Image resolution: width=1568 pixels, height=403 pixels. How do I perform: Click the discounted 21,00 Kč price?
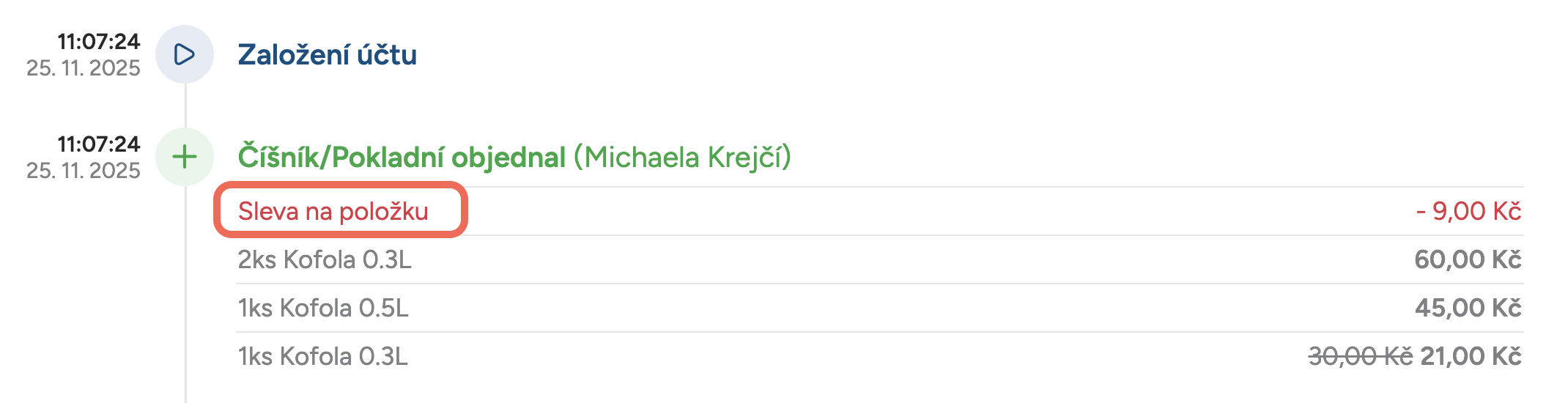(x=1471, y=356)
